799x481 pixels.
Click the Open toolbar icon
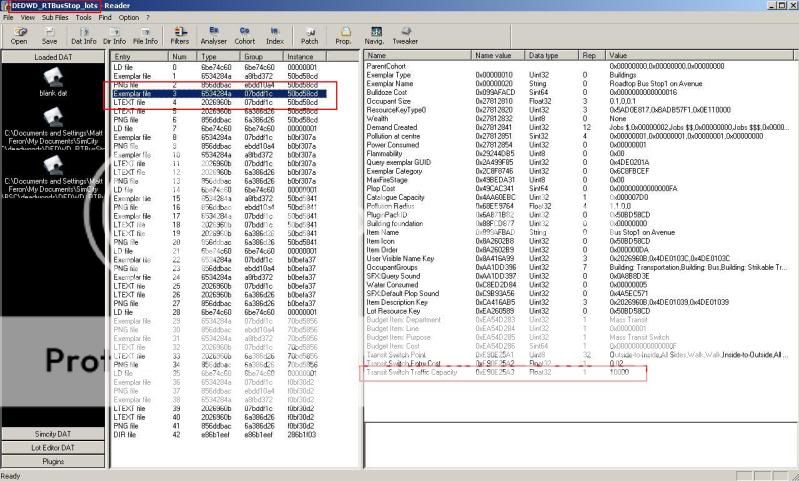coord(18,34)
